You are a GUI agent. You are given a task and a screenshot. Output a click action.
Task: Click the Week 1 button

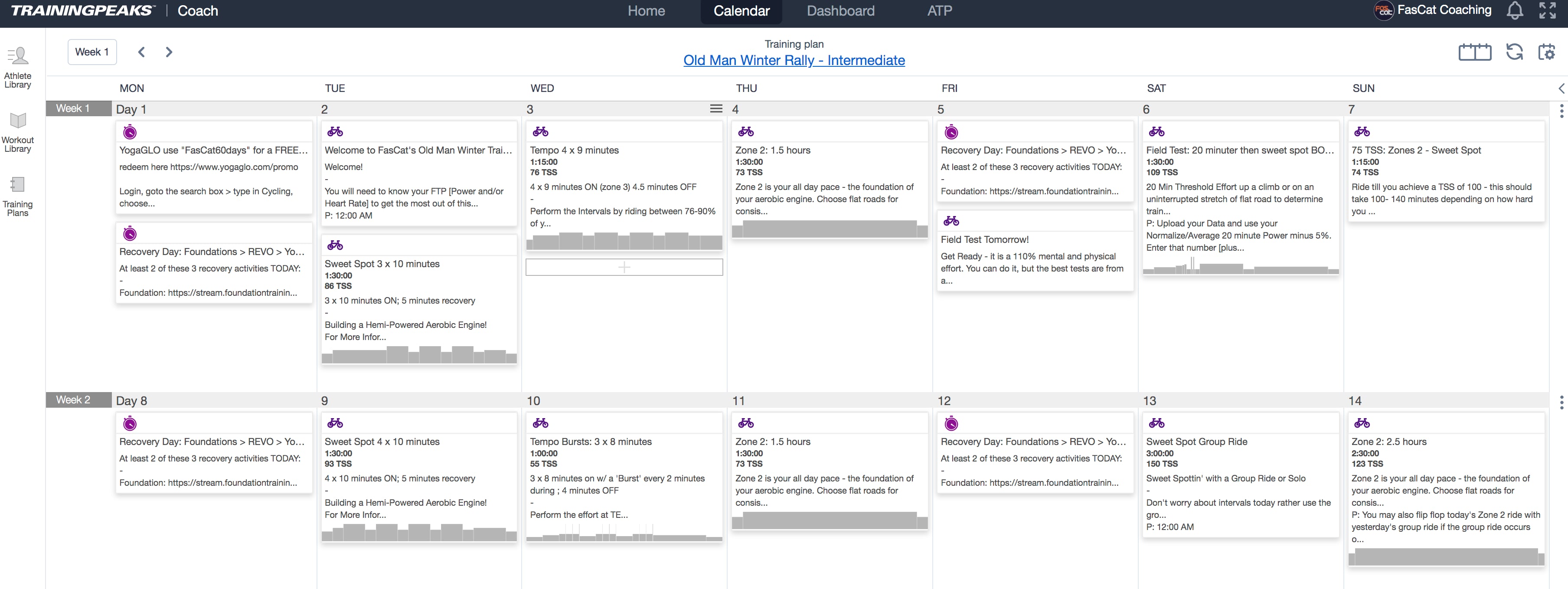pyautogui.click(x=92, y=52)
